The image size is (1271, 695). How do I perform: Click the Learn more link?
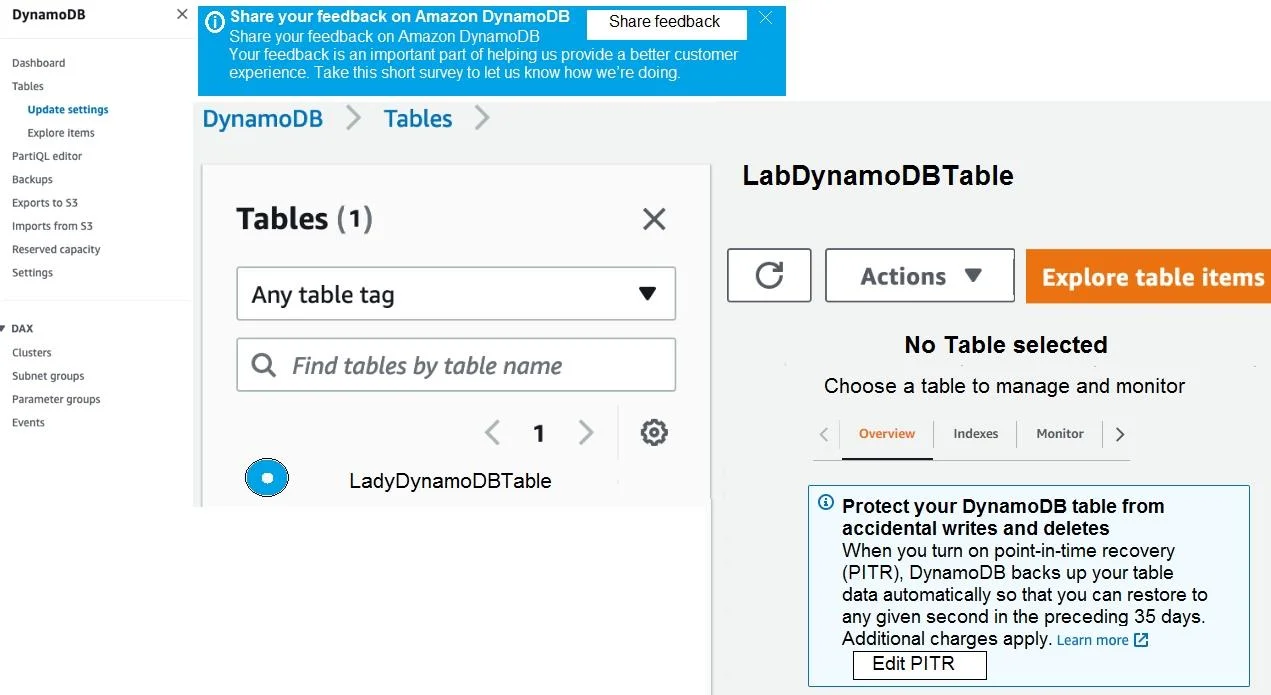[1092, 640]
